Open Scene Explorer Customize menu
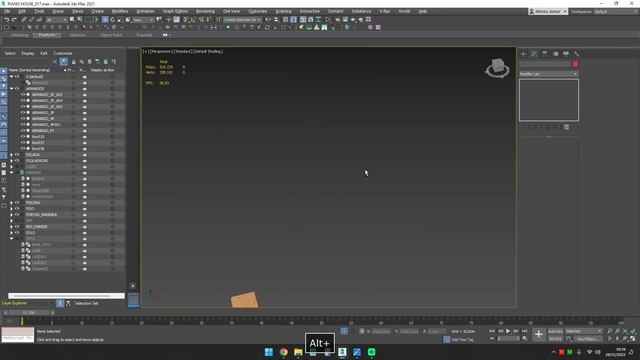The image size is (640, 360). 63,53
